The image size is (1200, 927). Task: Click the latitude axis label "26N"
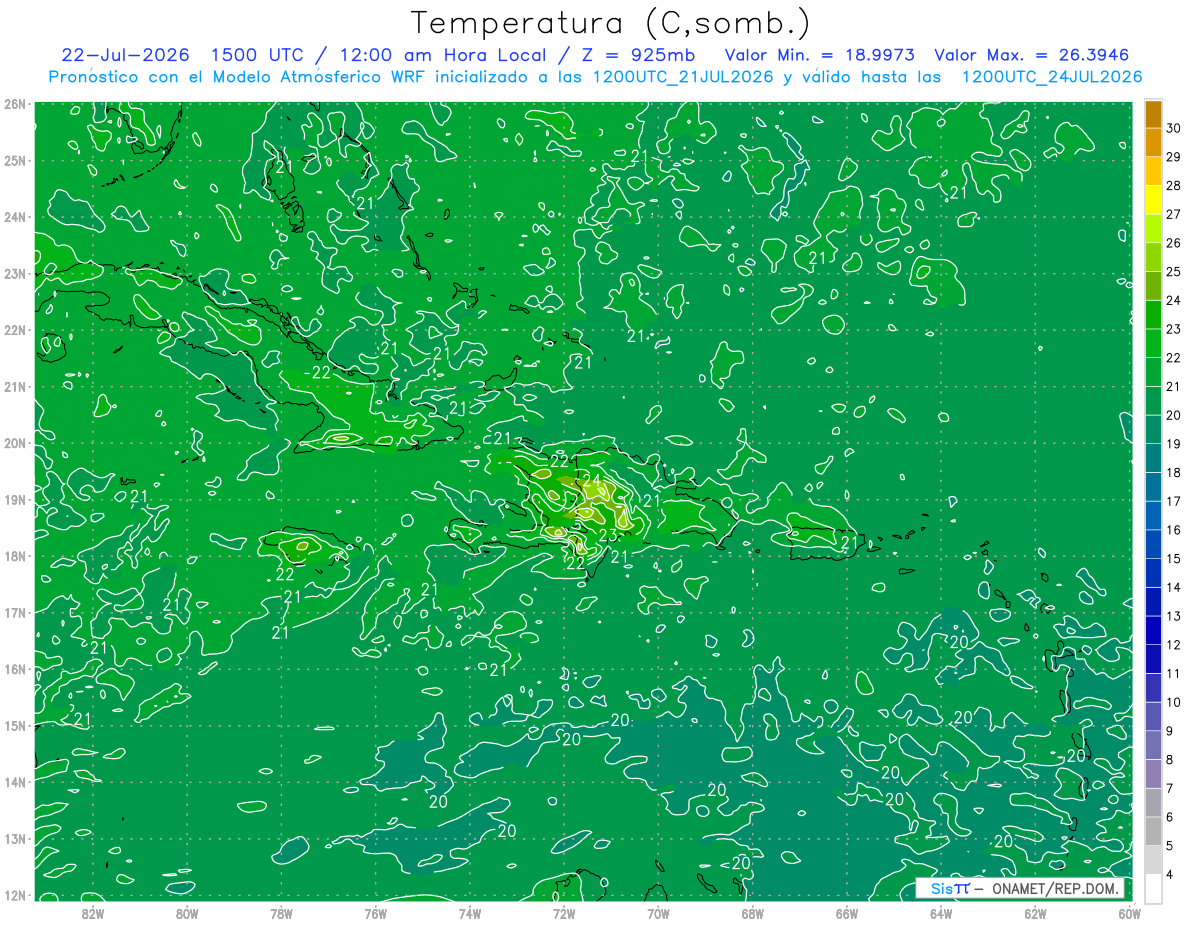(14, 104)
